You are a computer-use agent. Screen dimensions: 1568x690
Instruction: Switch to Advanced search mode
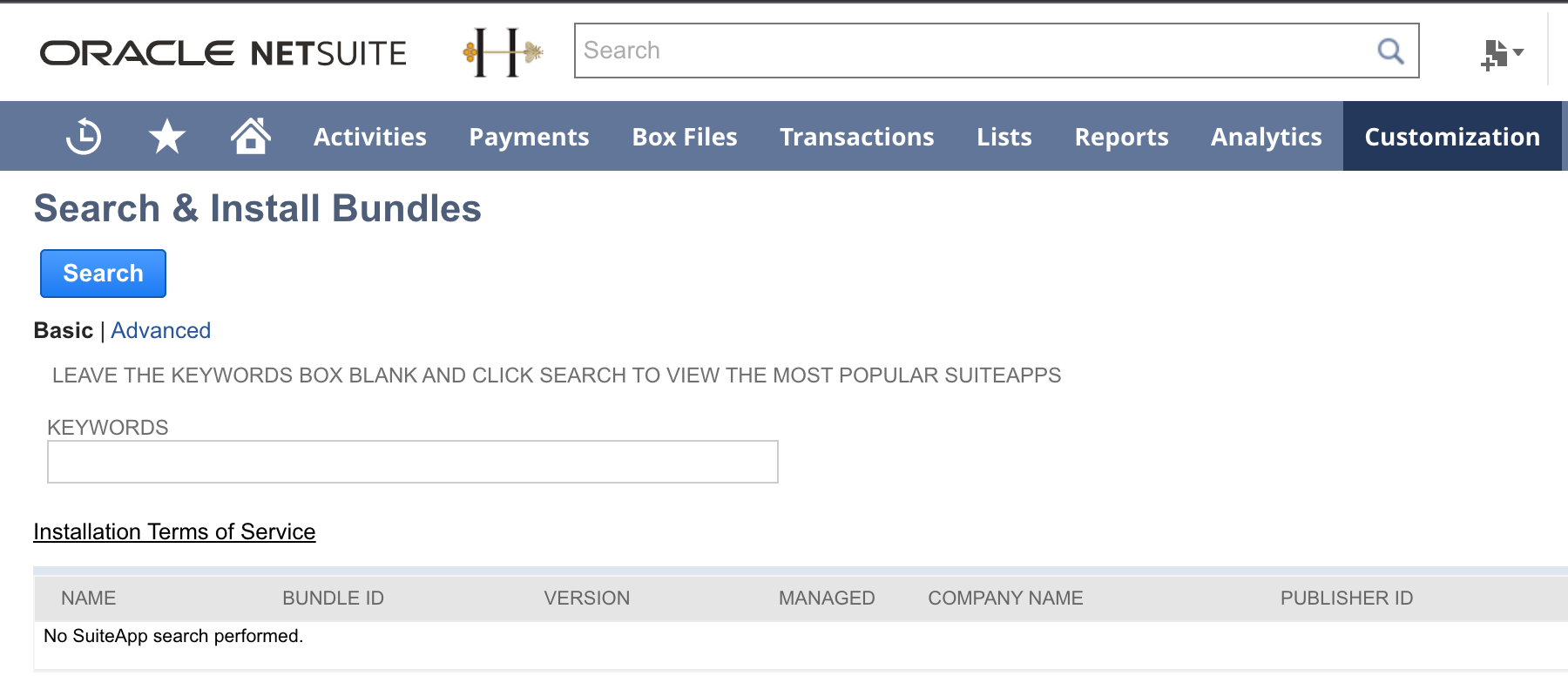[160, 330]
